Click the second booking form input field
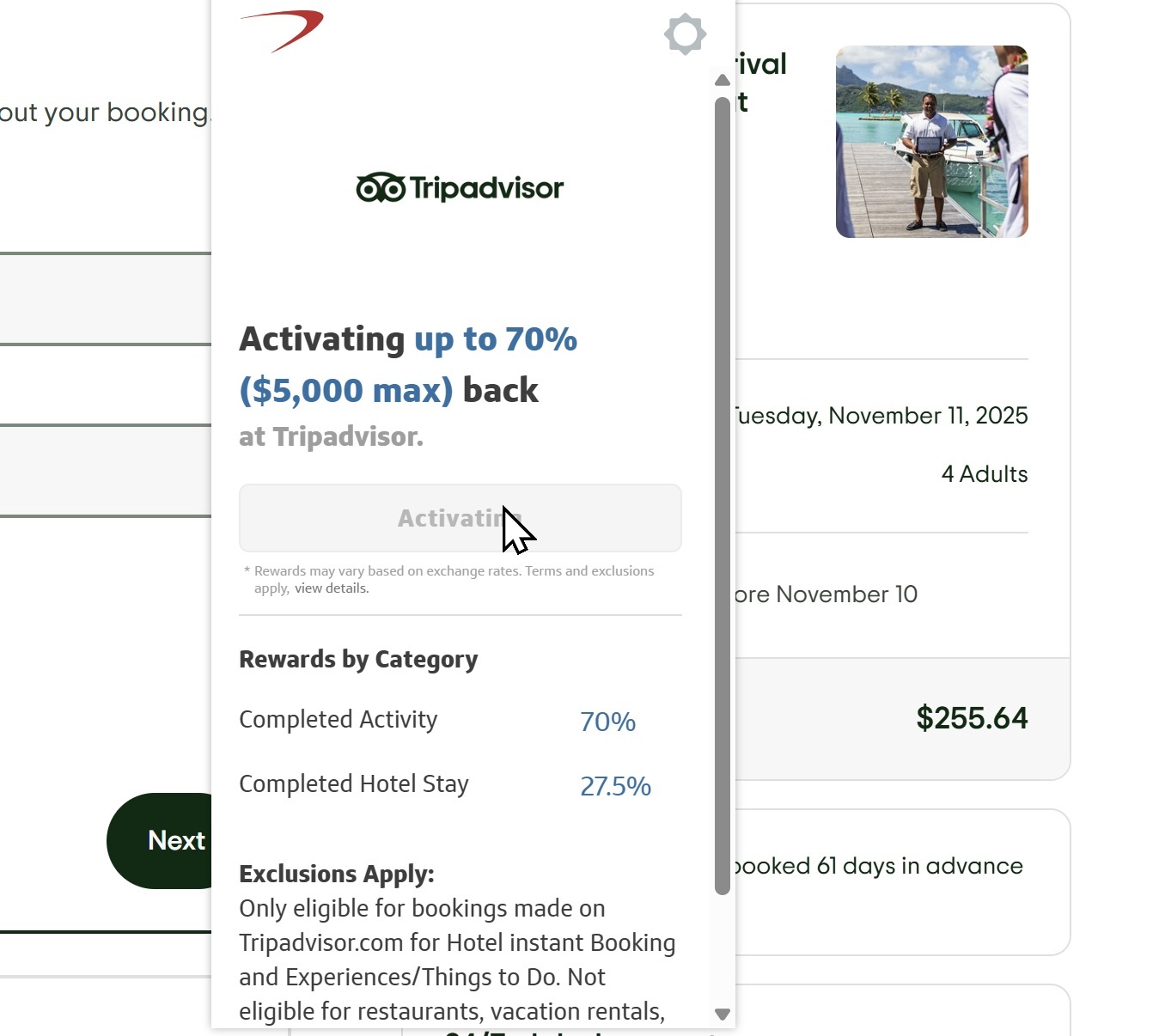The height and width of the screenshot is (1036, 1165). point(105,471)
